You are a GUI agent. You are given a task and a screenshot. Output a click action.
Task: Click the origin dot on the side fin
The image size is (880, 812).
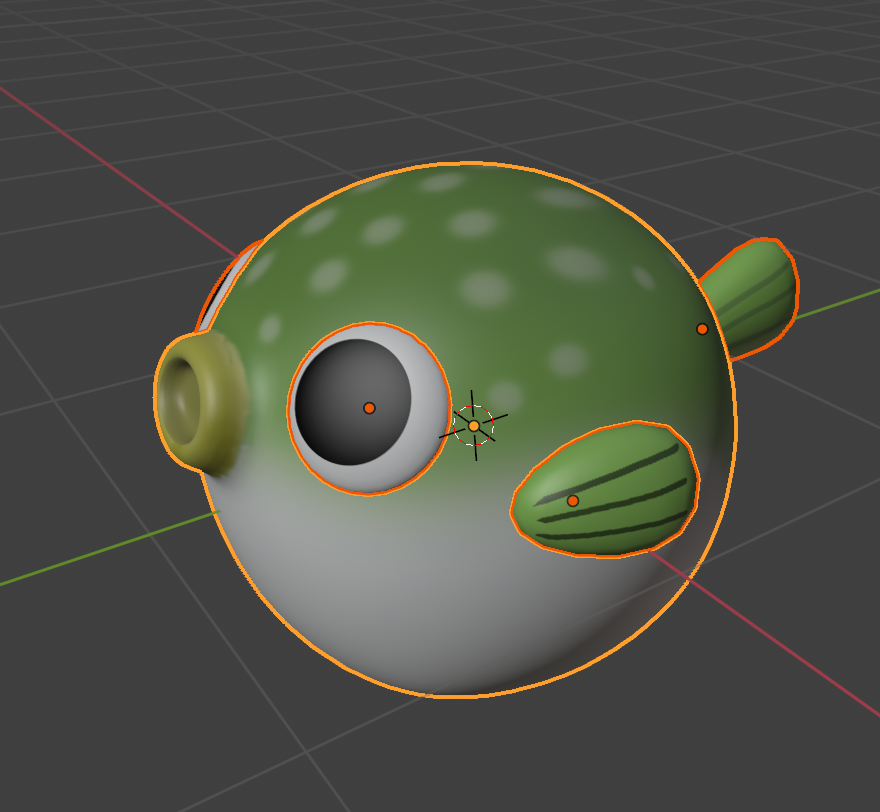pos(573,501)
